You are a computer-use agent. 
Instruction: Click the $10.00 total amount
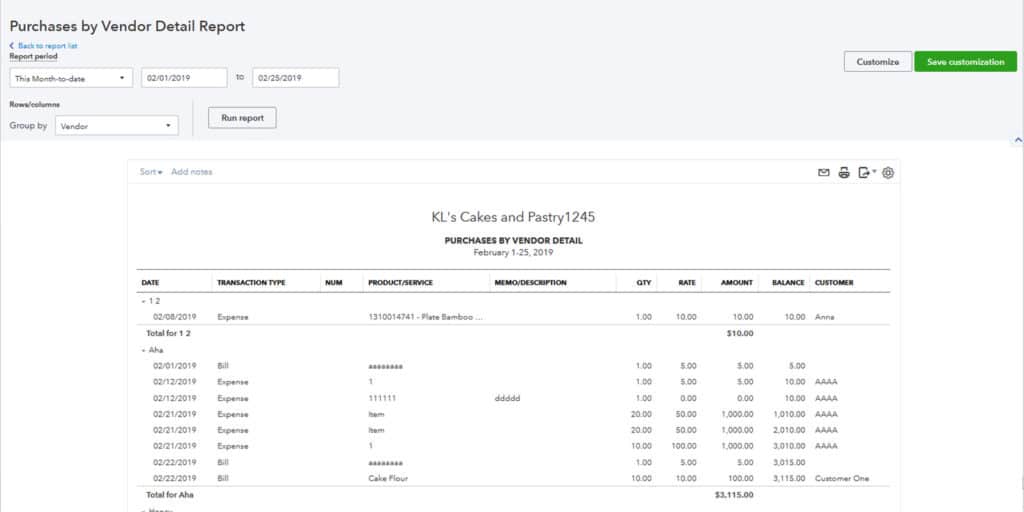[740, 333]
